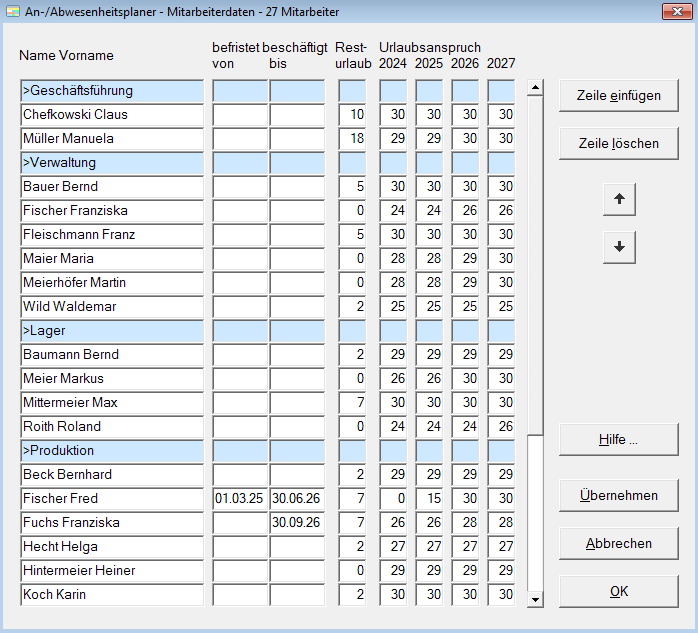Click Mittermeier Max's Resturlaub value 7
The width and height of the screenshot is (698, 633).
click(x=352, y=403)
